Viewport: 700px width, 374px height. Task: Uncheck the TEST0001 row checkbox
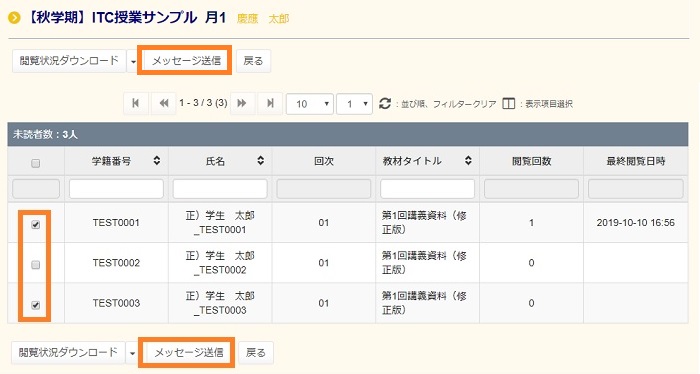click(x=36, y=224)
